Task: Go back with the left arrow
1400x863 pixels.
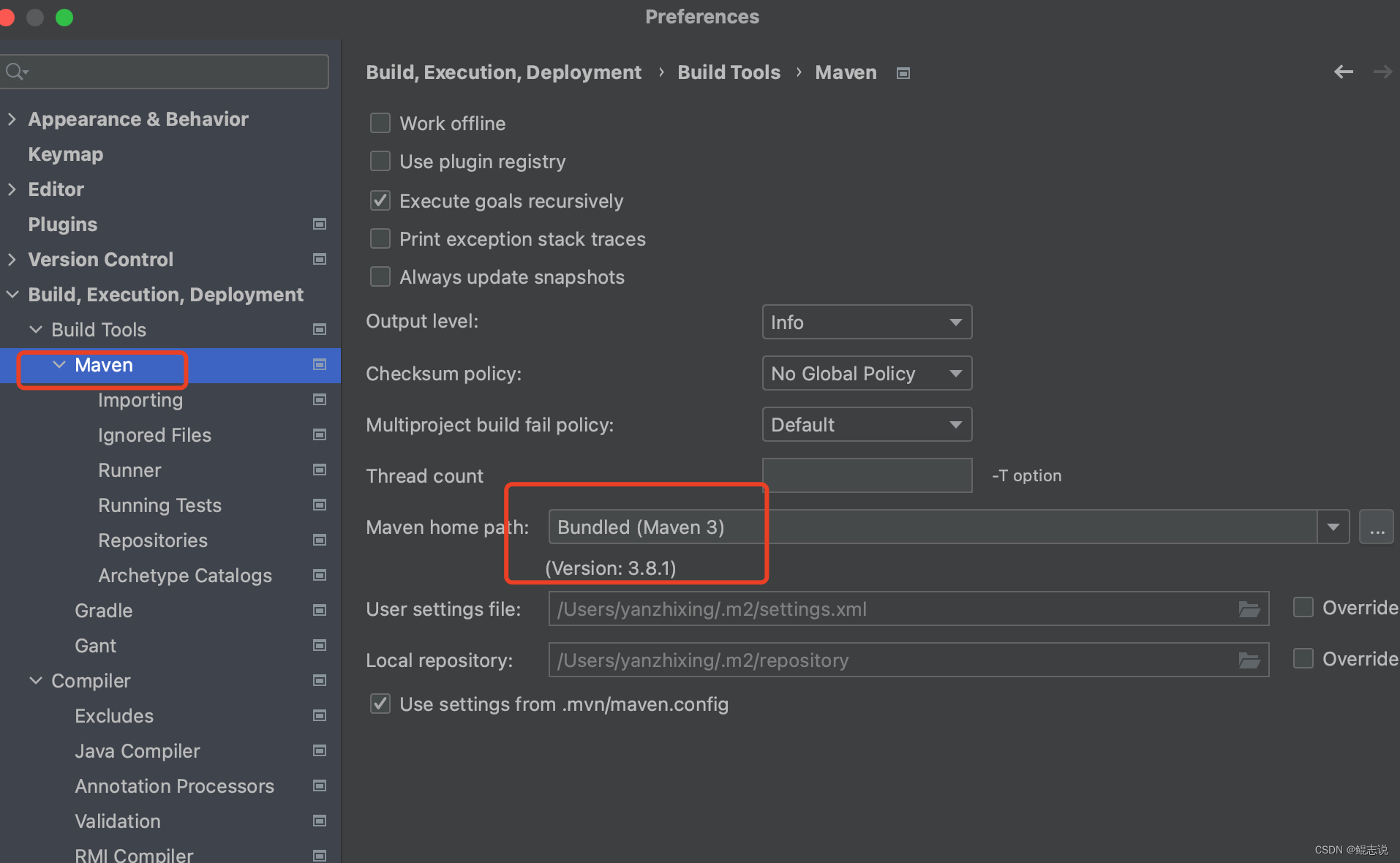Action: (x=1344, y=72)
